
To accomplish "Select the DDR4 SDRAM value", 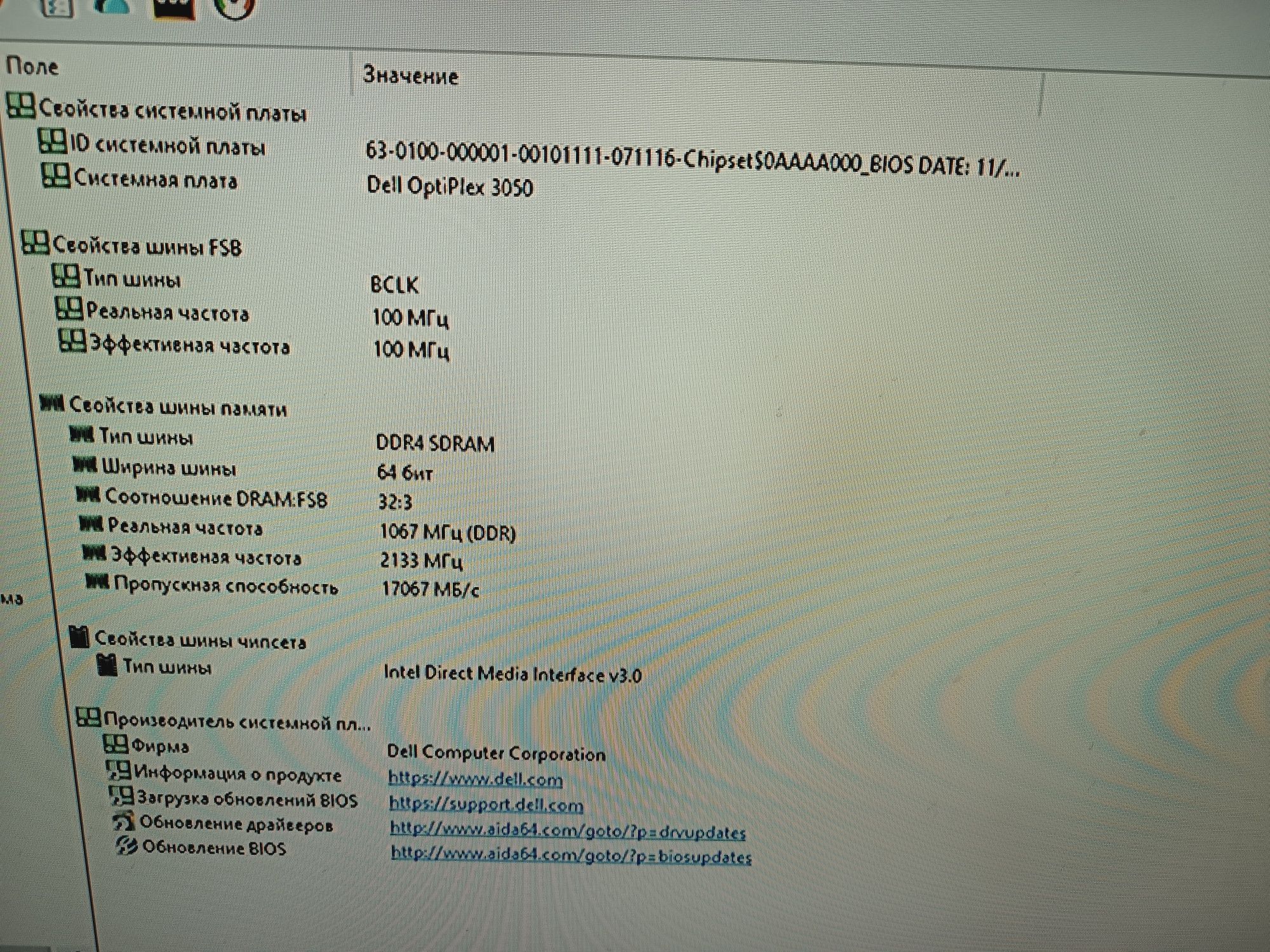I will pyautogui.click(x=435, y=442).
